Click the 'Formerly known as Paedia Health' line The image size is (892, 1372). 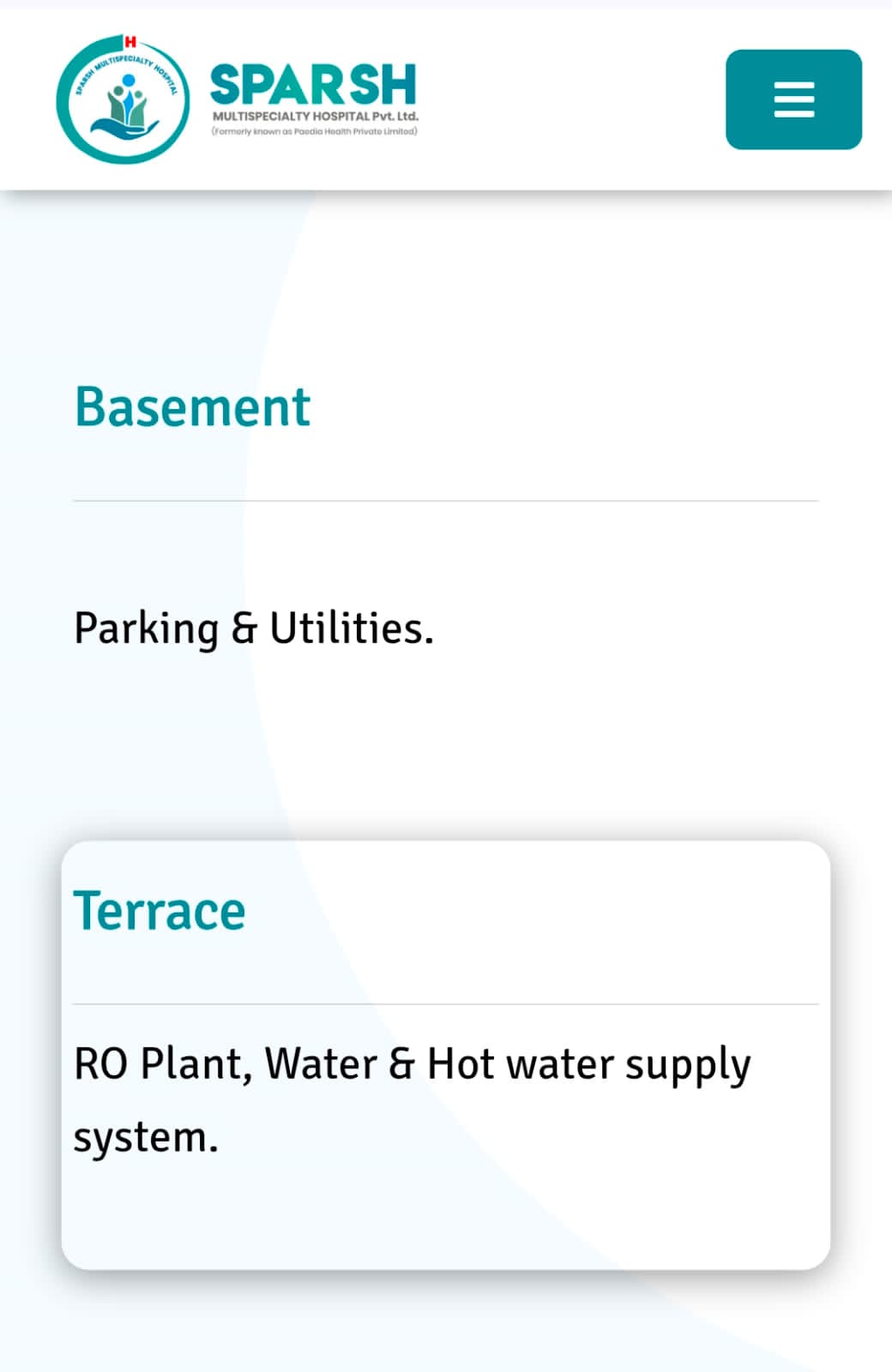[314, 131]
